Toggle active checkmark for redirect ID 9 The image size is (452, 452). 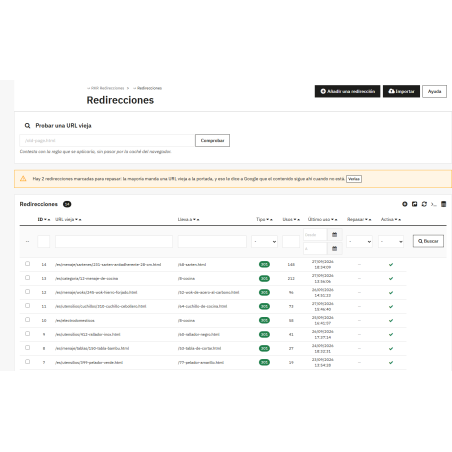tap(391, 334)
